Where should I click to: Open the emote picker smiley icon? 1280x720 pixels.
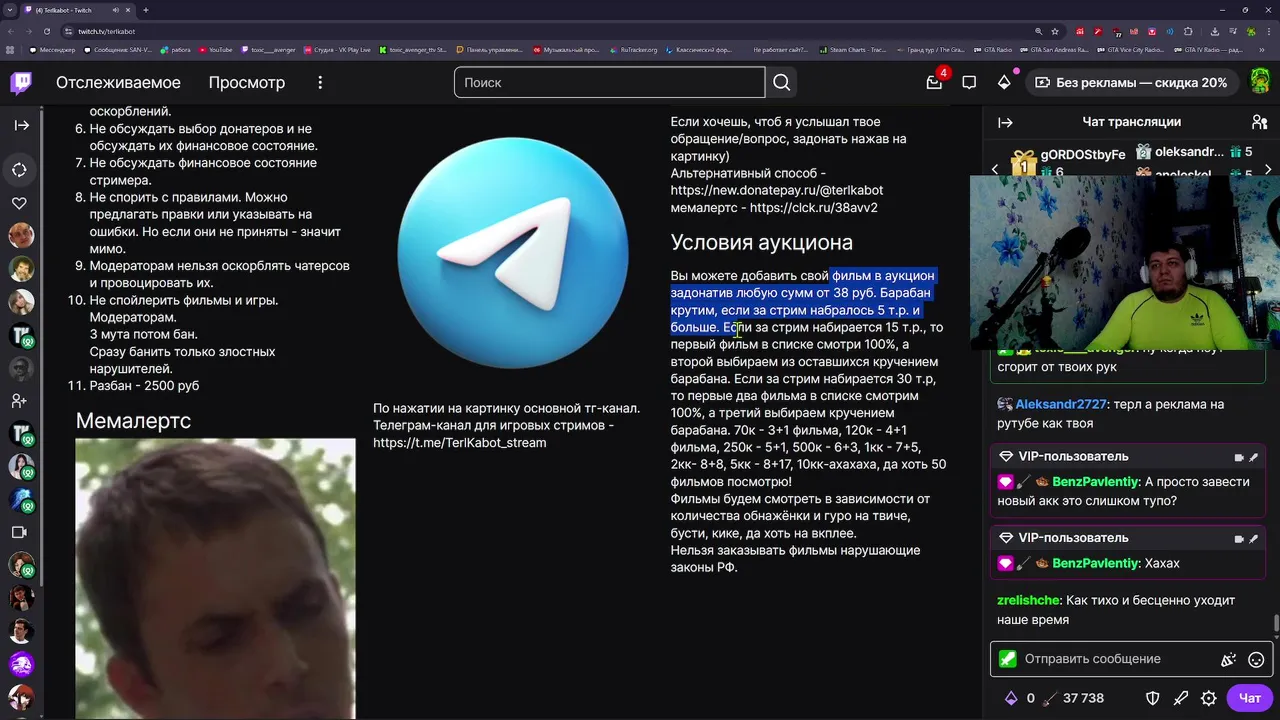click(x=1256, y=660)
